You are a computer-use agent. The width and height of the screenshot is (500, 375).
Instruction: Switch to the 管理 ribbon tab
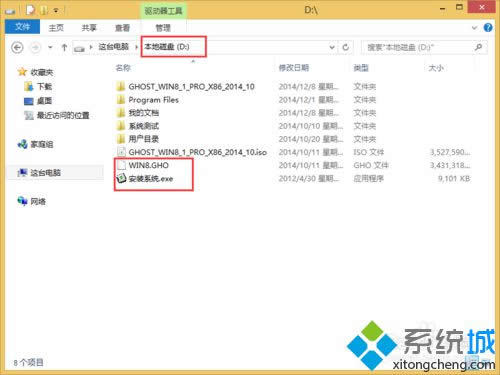[163, 28]
